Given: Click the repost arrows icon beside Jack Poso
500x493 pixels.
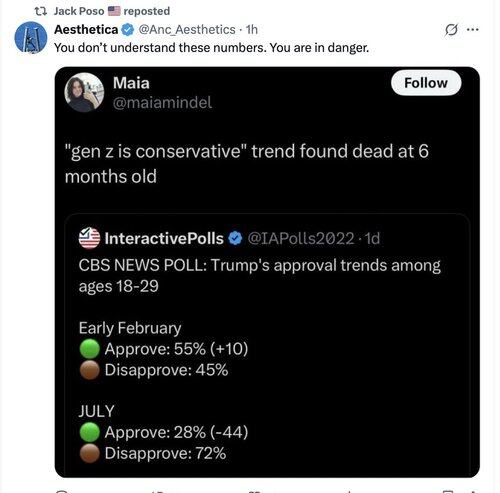Looking at the screenshot, I should click(41, 11).
